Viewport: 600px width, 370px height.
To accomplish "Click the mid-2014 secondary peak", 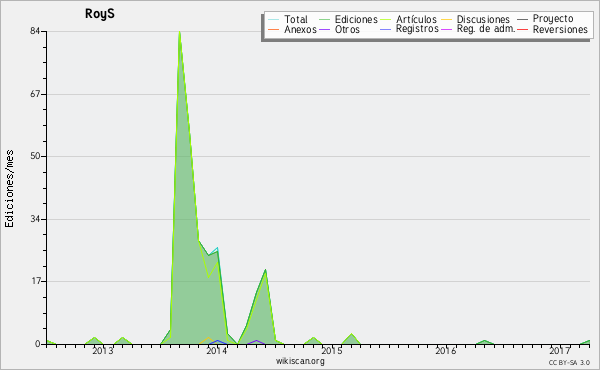I will coord(265,271).
